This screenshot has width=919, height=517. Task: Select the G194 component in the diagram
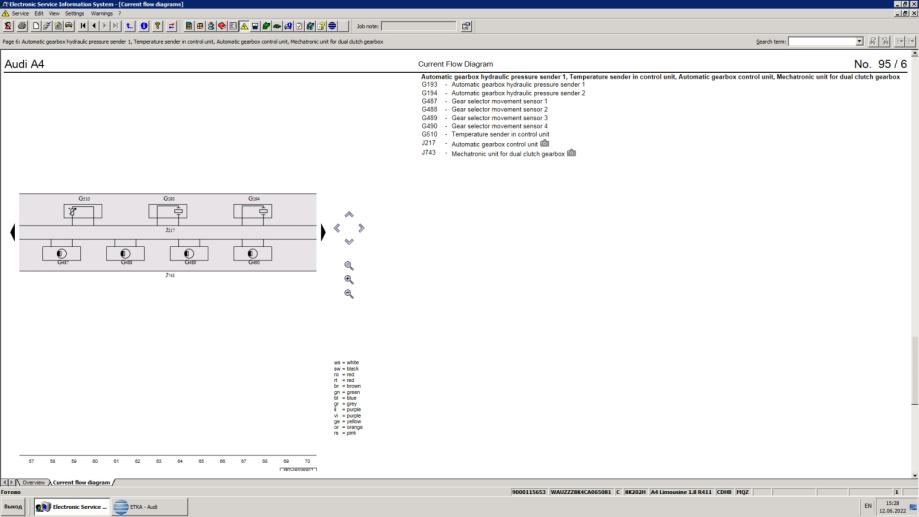click(x=253, y=211)
